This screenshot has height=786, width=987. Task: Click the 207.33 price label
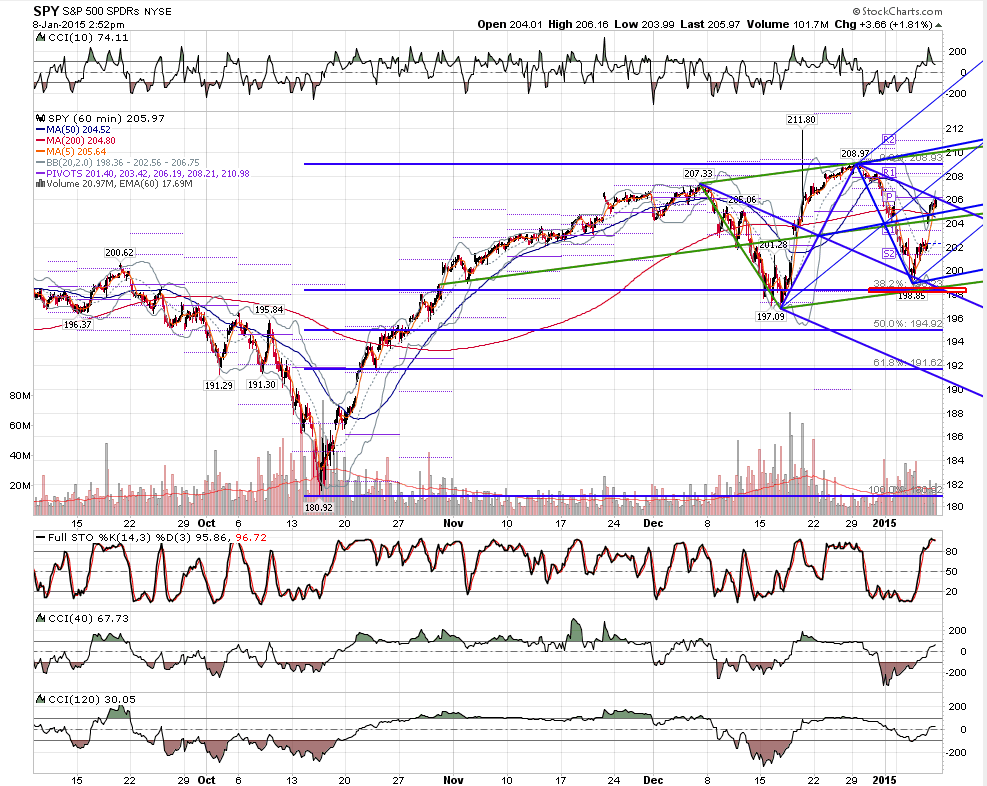[698, 174]
